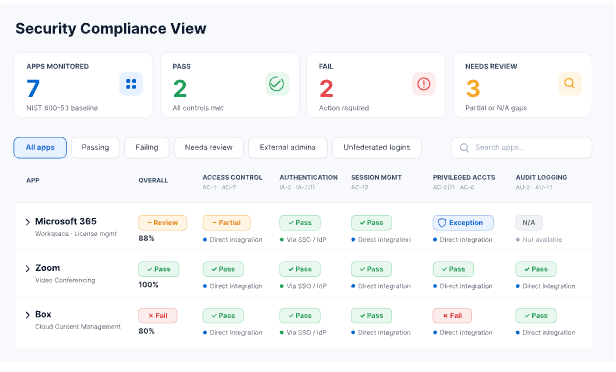Click Zoom privileged accounts Pass badge
The height and width of the screenshot is (372, 616).
coord(453,269)
